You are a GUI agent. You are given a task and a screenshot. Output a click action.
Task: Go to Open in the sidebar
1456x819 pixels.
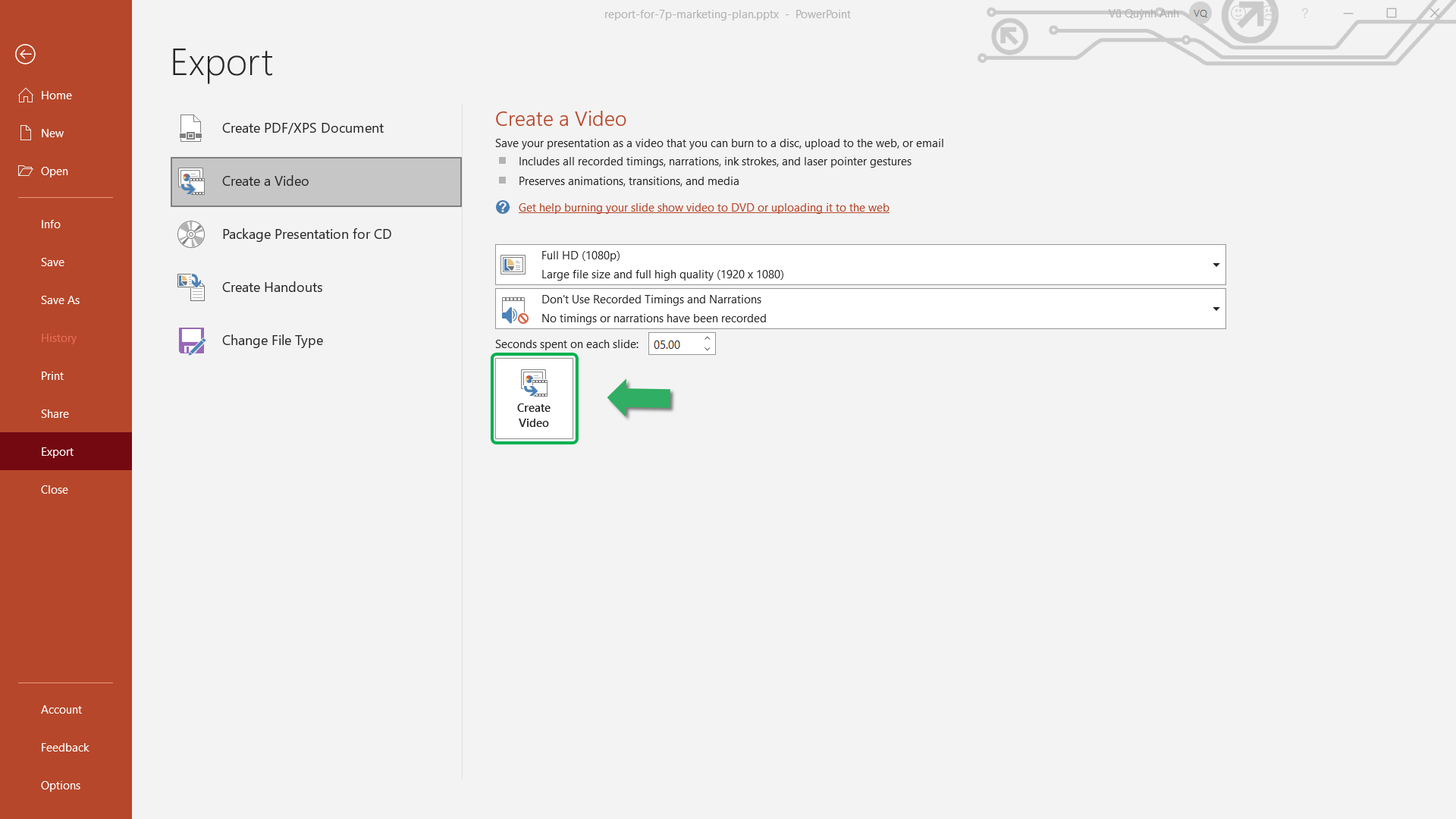[66, 171]
